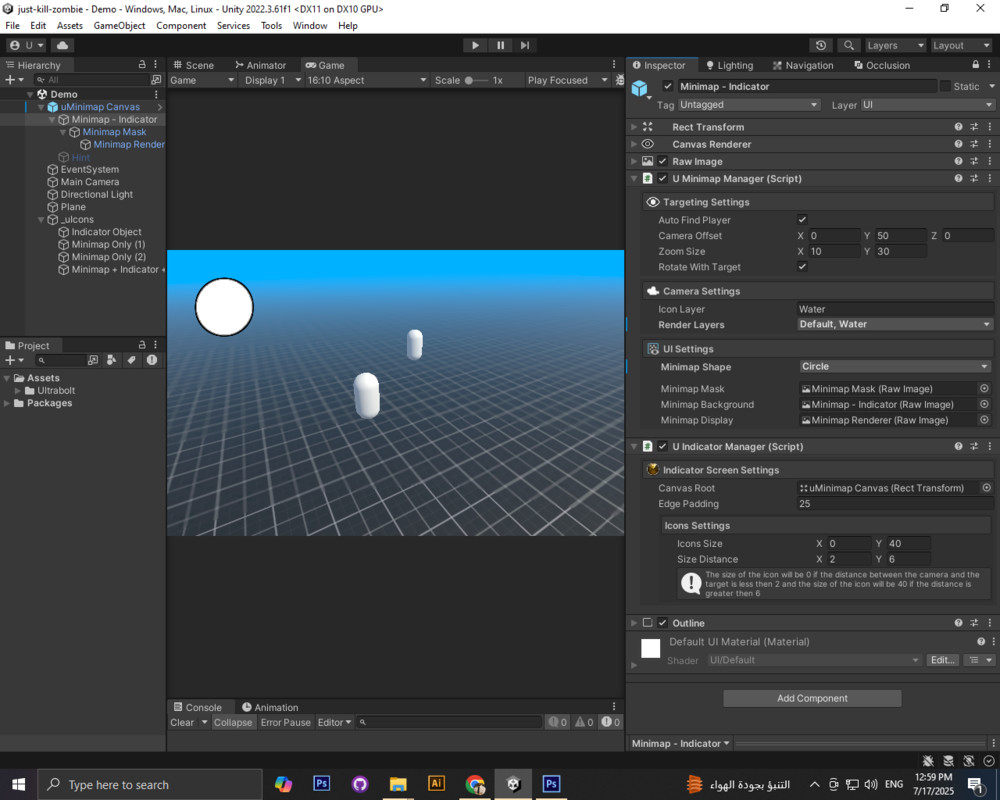Open help for Rect Transform component
This screenshot has width=1000, height=800.
958,127
